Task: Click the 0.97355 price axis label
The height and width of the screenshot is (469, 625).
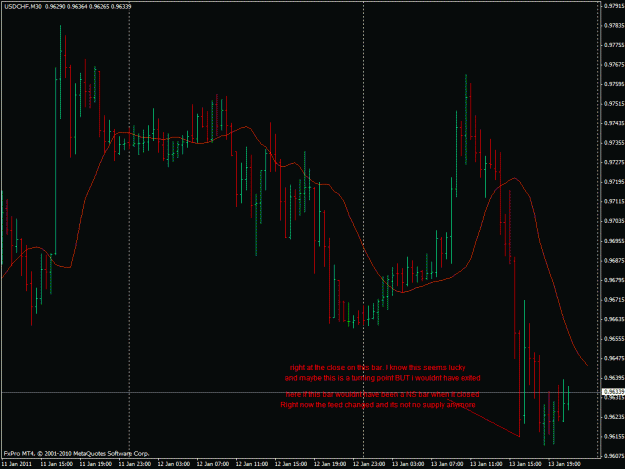Action: coord(614,142)
